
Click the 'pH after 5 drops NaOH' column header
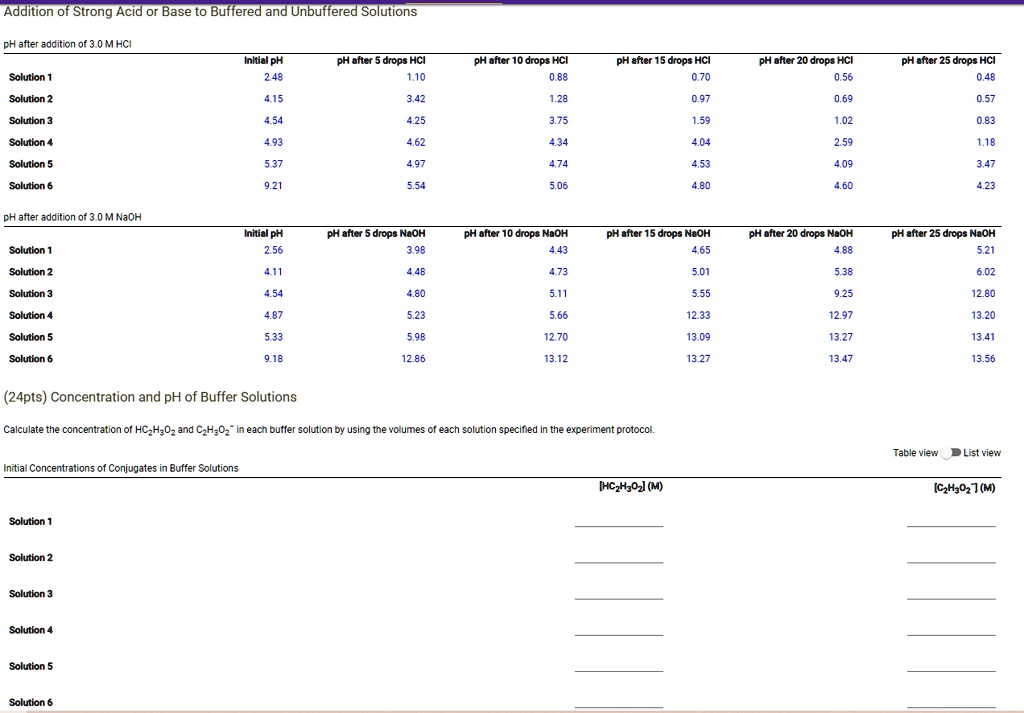point(376,233)
